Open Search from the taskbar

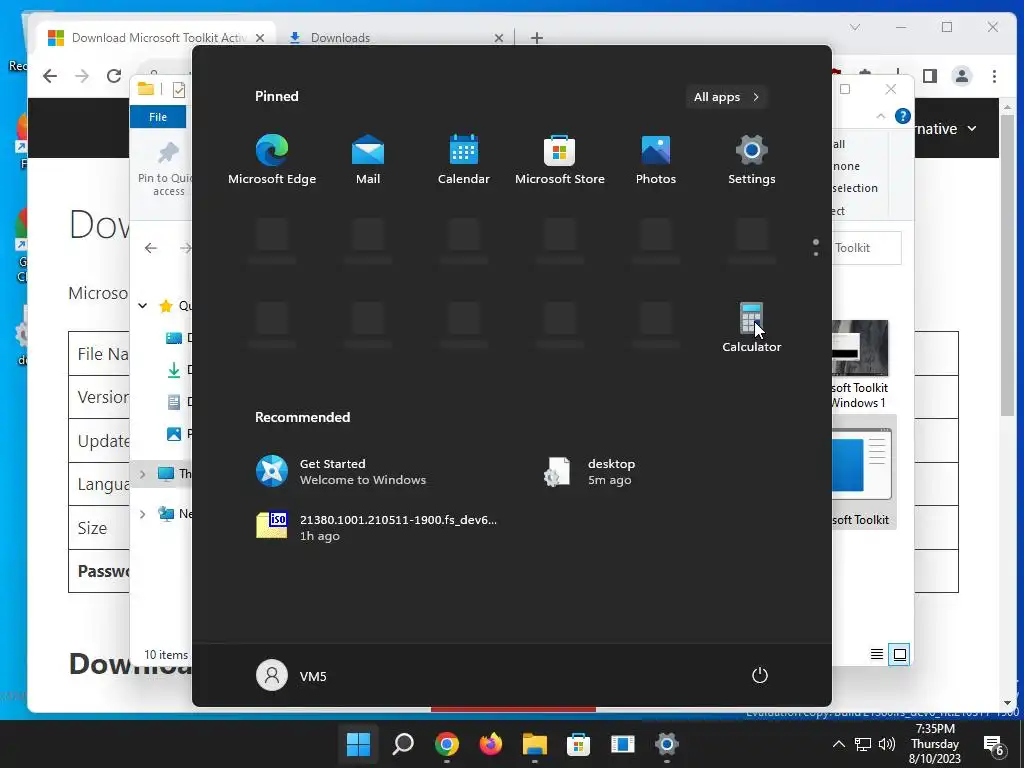[402, 744]
